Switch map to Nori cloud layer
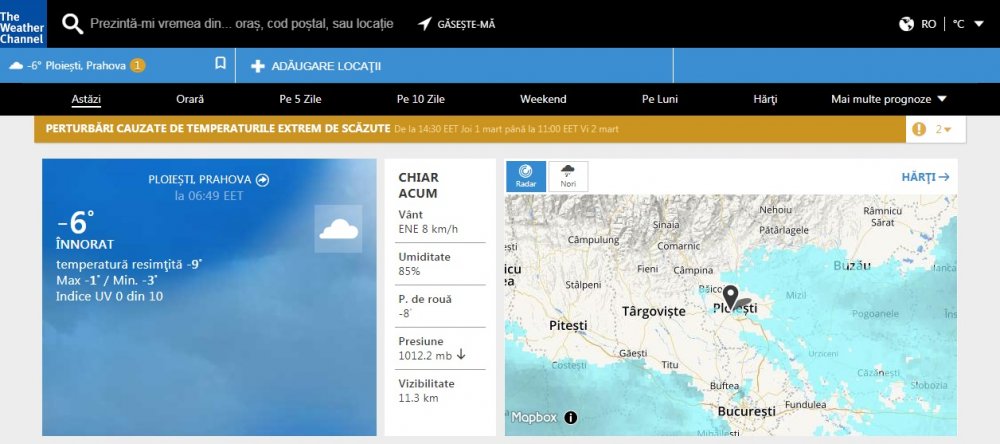1000x444 pixels. (x=568, y=175)
